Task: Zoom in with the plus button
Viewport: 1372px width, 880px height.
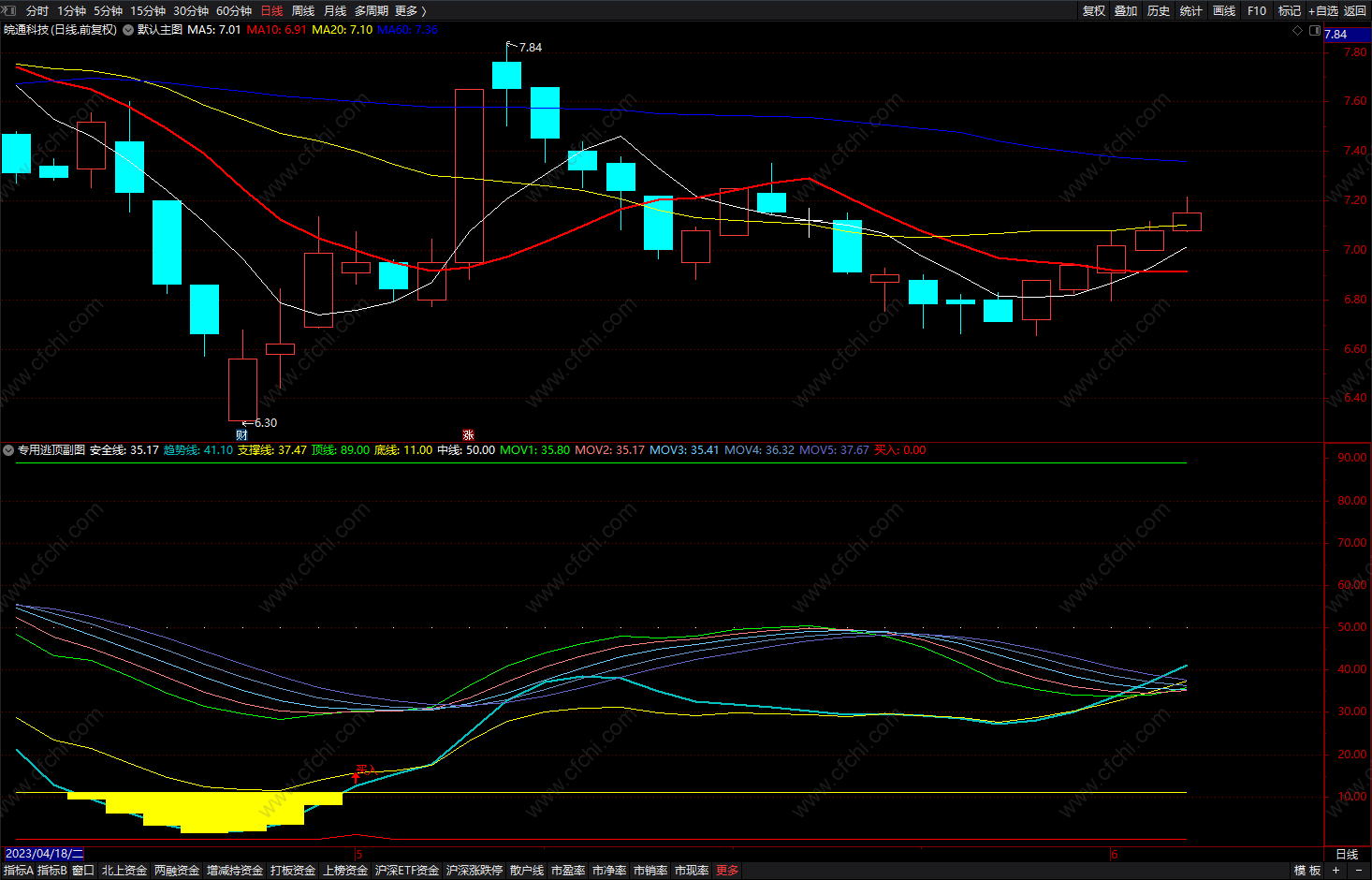Action: click(1336, 871)
